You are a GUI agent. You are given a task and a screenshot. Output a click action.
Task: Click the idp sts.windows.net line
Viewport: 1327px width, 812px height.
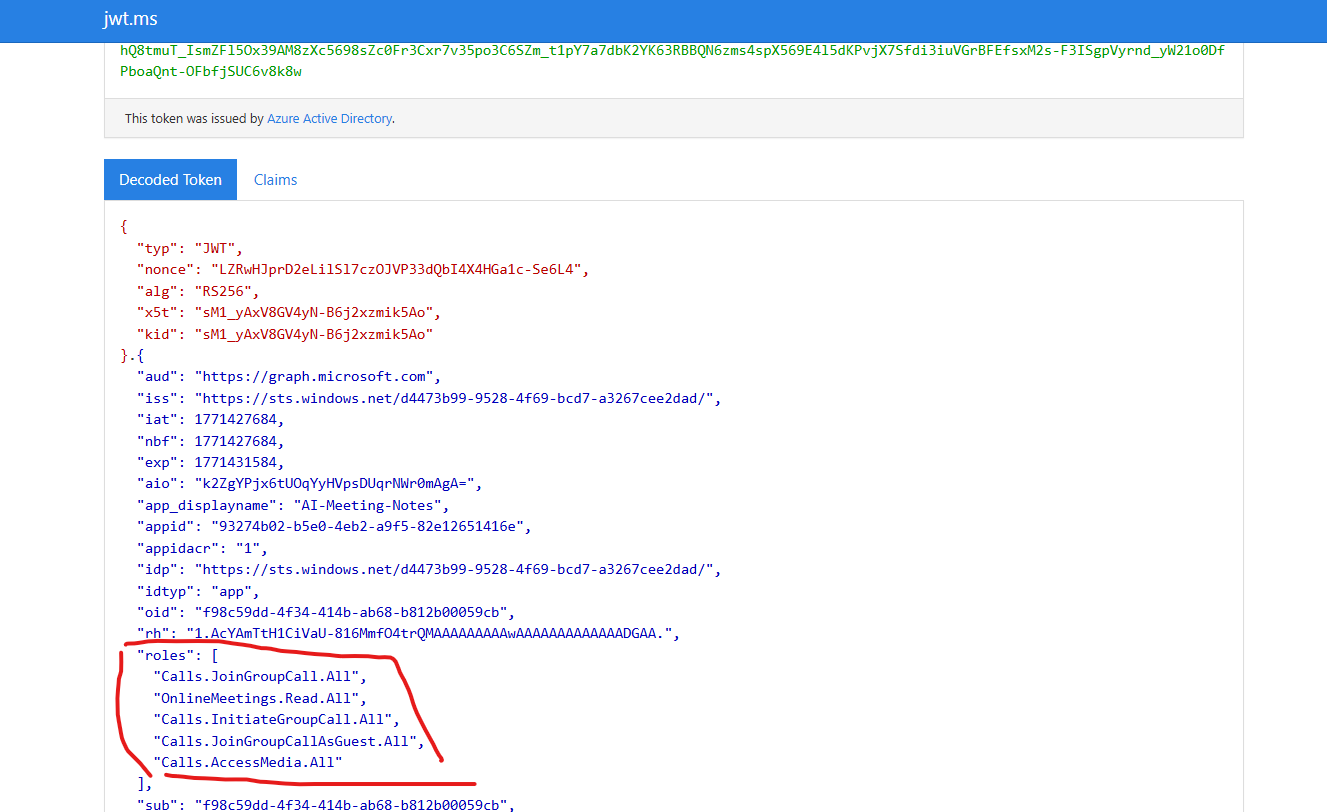pos(429,569)
